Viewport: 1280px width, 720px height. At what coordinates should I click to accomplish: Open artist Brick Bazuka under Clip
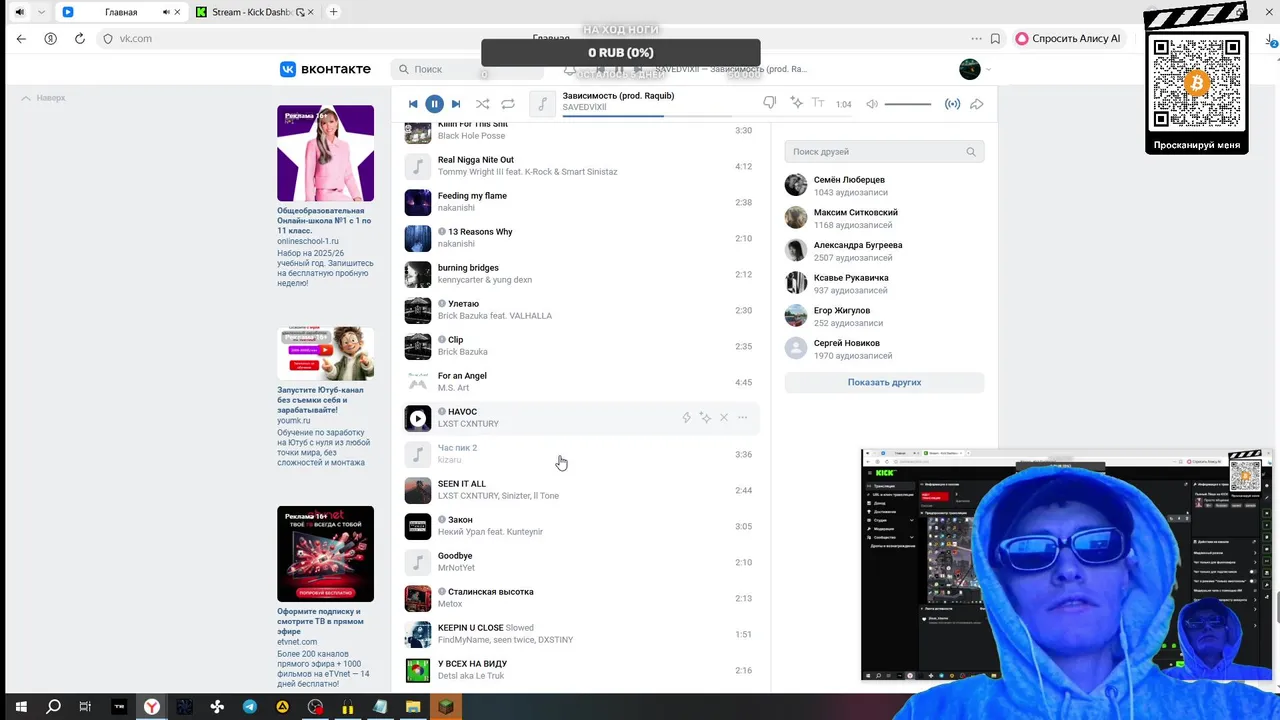463,352
